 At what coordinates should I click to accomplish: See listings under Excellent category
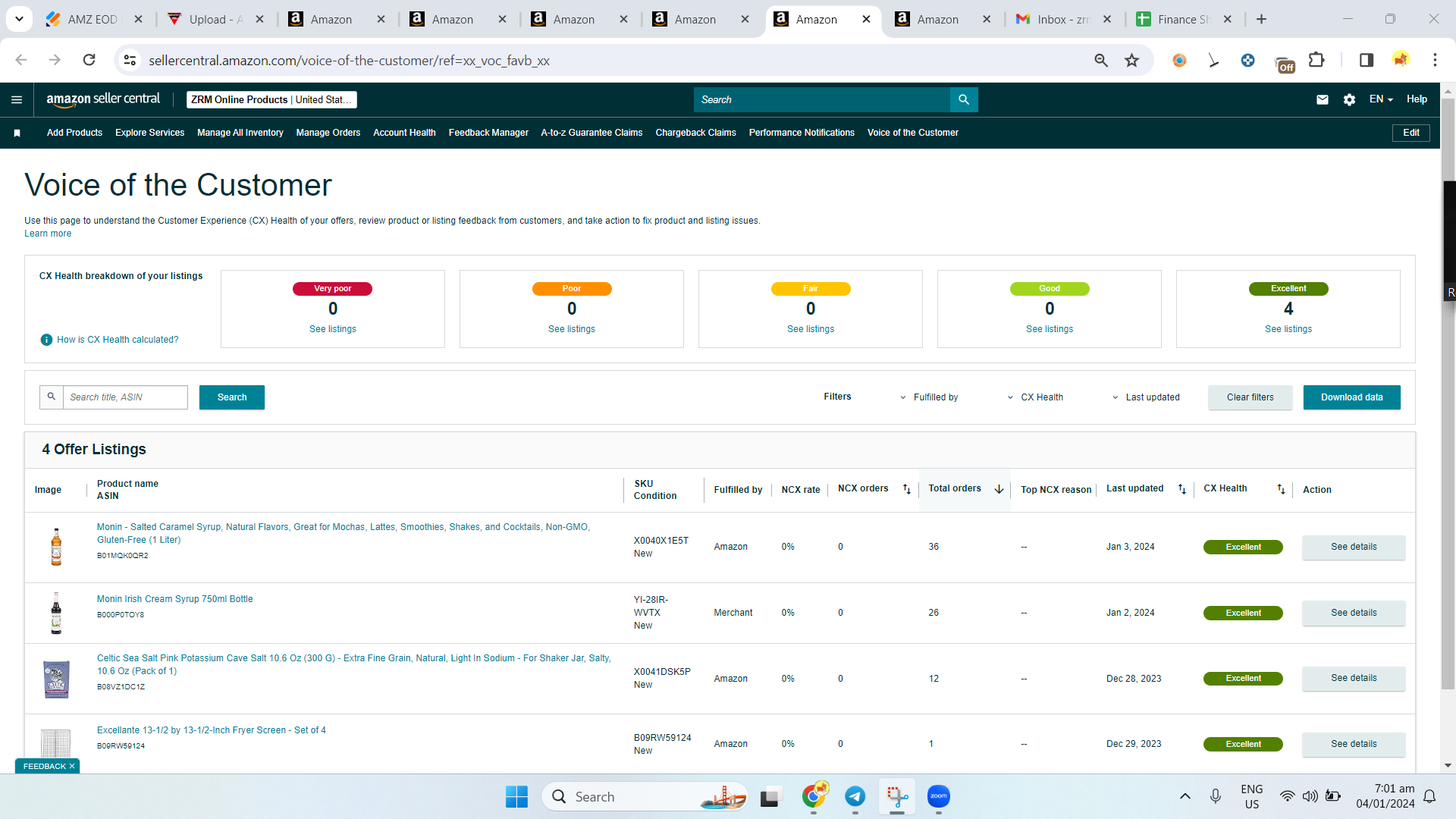(1288, 329)
